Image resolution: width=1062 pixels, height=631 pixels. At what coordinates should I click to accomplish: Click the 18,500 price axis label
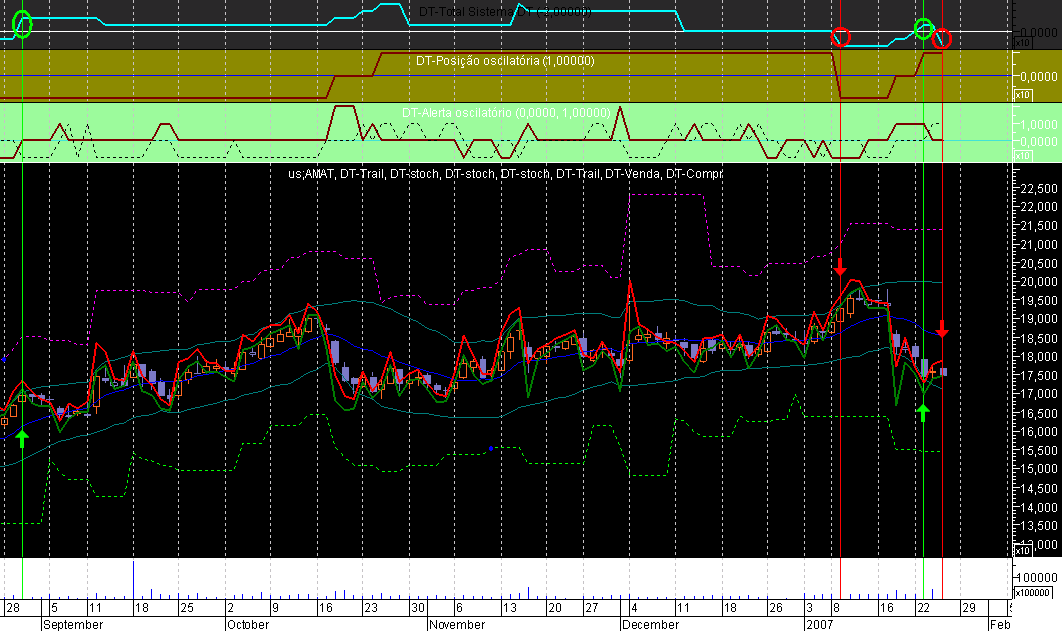click(1038, 338)
